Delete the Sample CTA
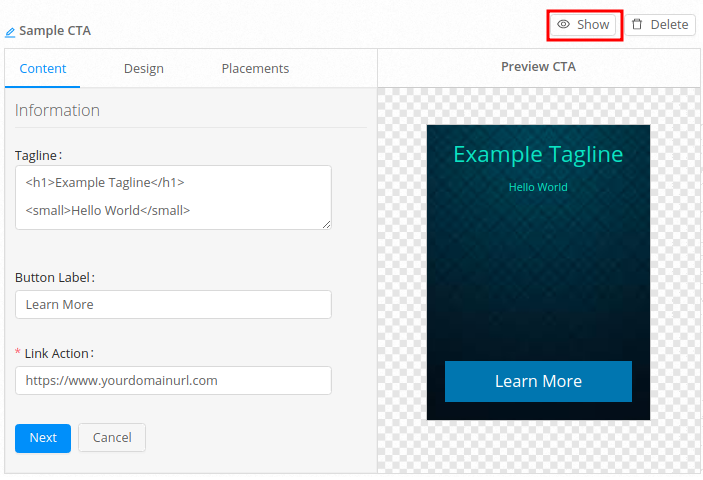The width and height of the screenshot is (703, 480). [660, 25]
